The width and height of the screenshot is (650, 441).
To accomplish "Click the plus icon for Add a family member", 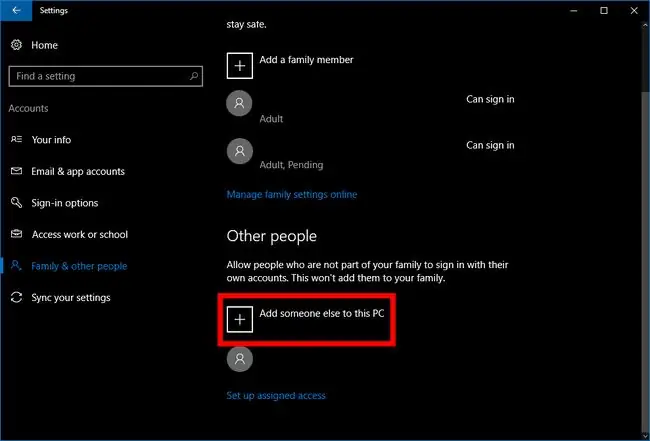I will point(240,65).
